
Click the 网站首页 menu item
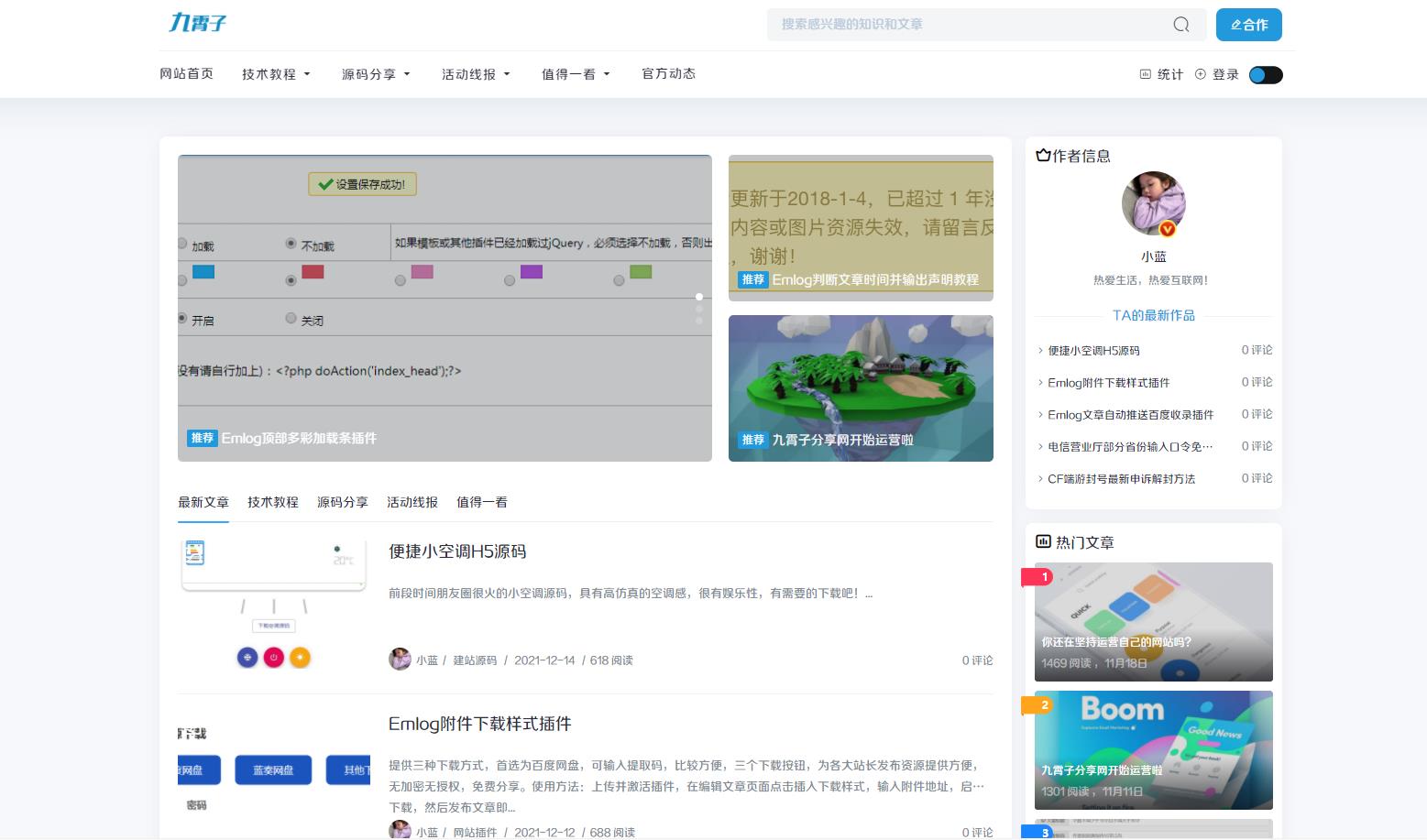coord(186,74)
